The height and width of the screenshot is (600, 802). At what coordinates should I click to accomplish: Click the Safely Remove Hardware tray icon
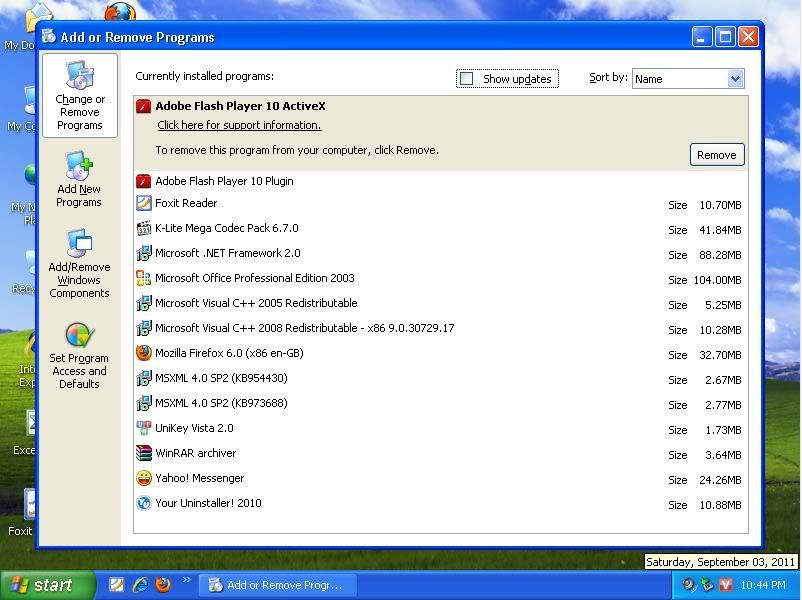pyautogui.click(x=707, y=585)
